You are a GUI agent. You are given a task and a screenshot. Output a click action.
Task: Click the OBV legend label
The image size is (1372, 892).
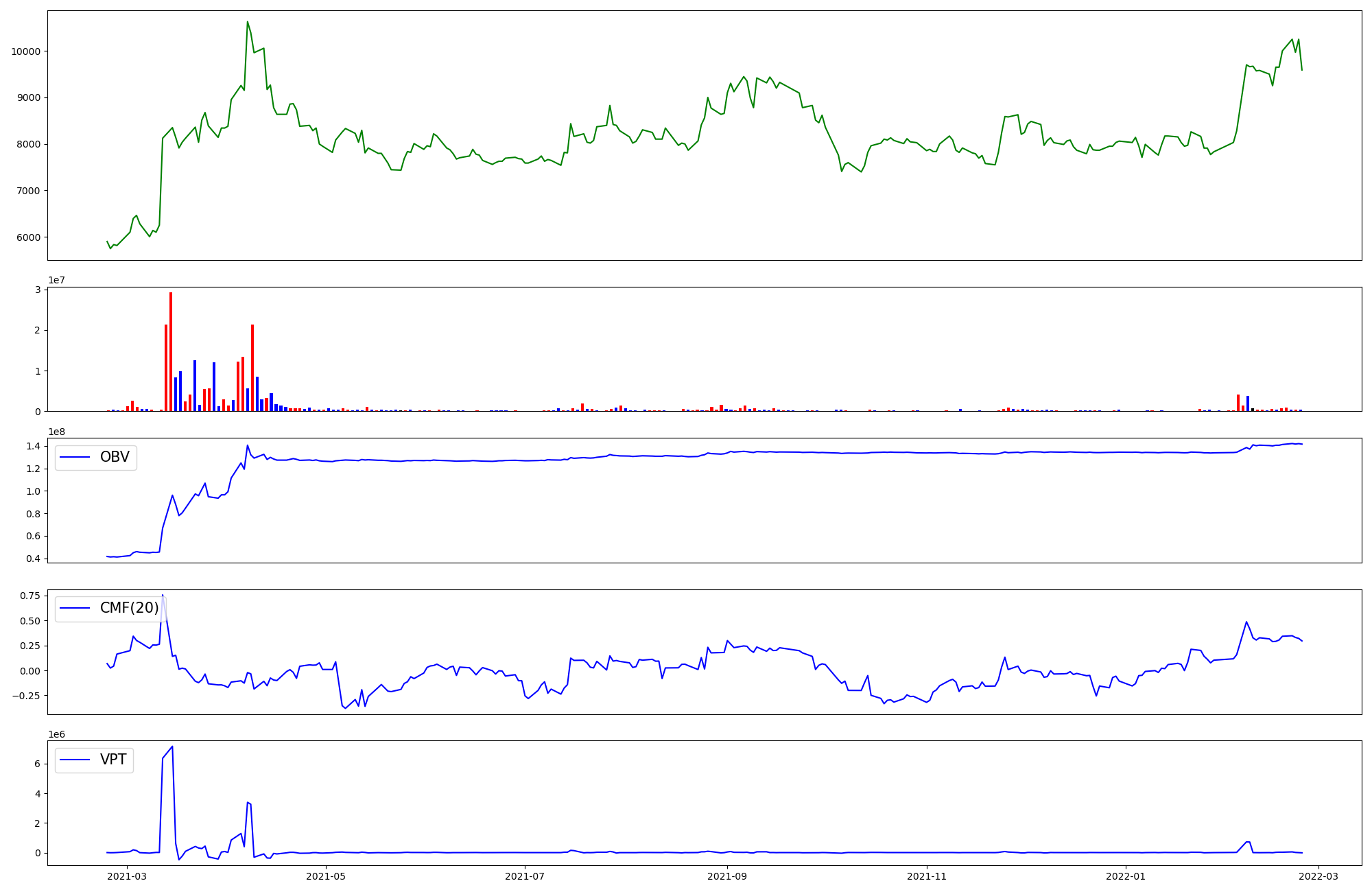[x=115, y=457]
